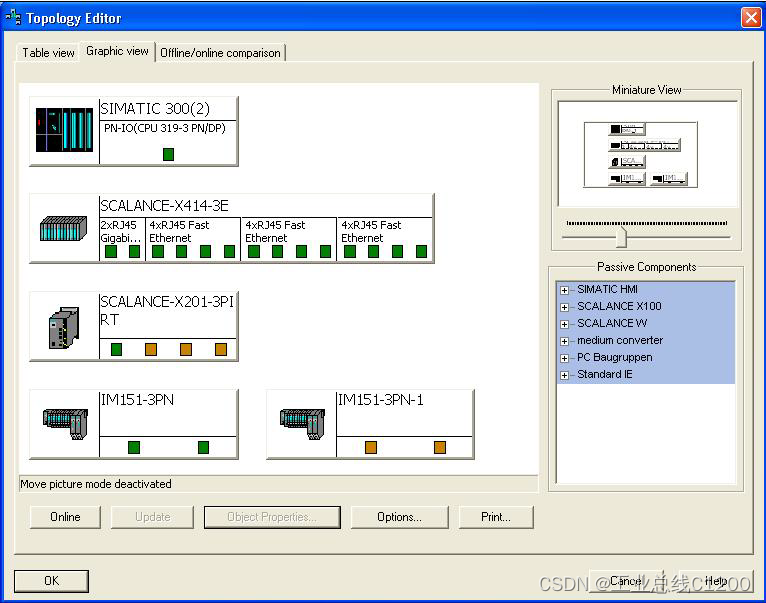766x603 pixels.
Task: Click the Online button
Action: [65, 517]
